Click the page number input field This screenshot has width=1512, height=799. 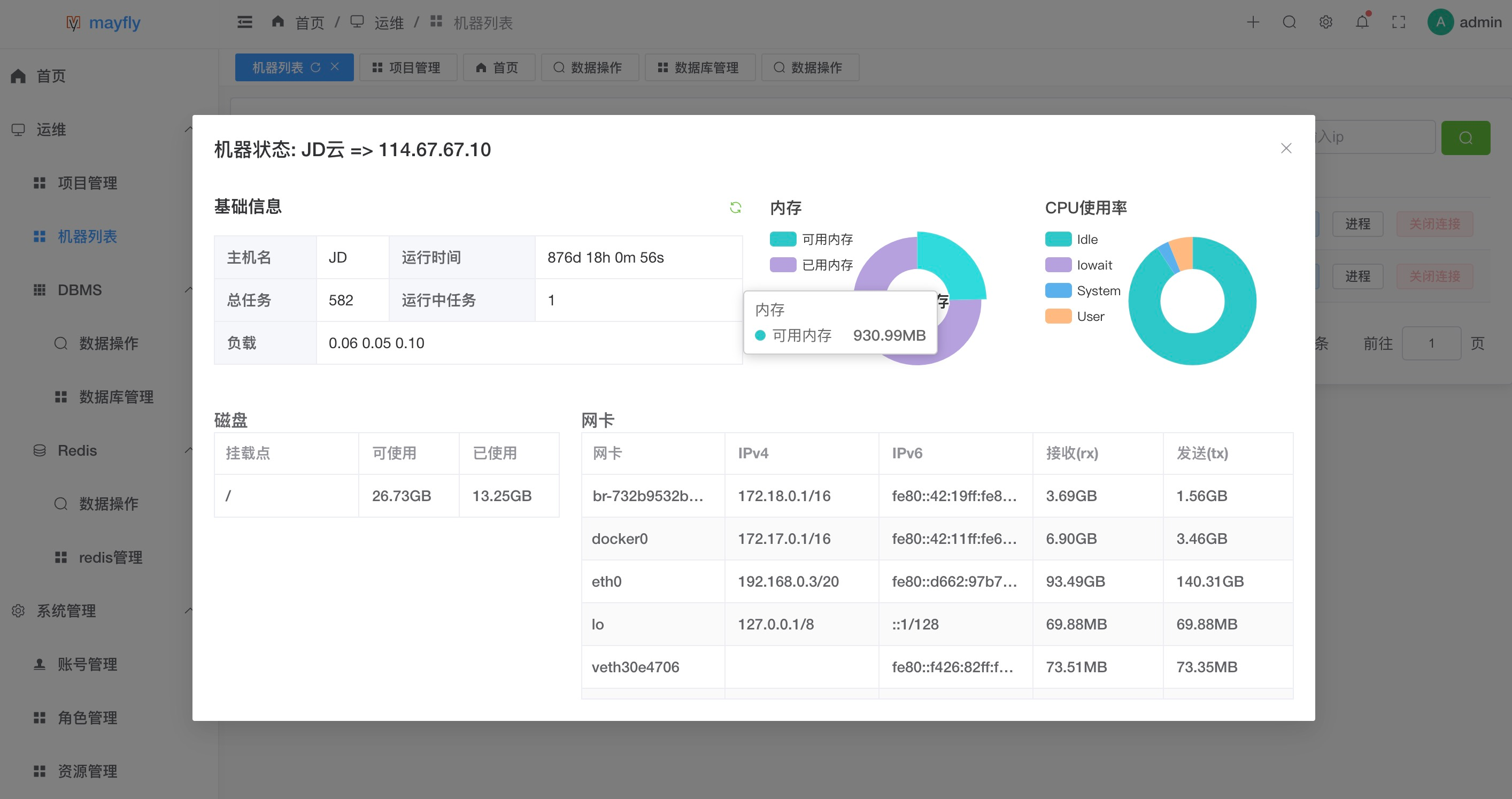(x=1431, y=343)
